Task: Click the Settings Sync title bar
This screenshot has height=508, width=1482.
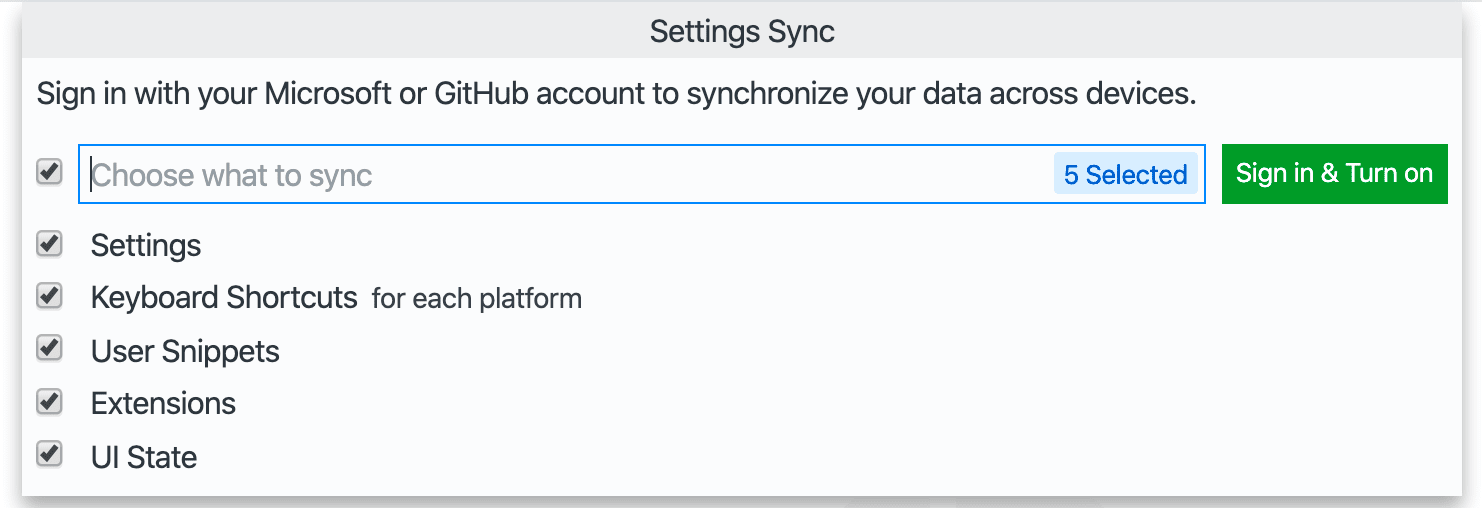Action: pos(741,31)
